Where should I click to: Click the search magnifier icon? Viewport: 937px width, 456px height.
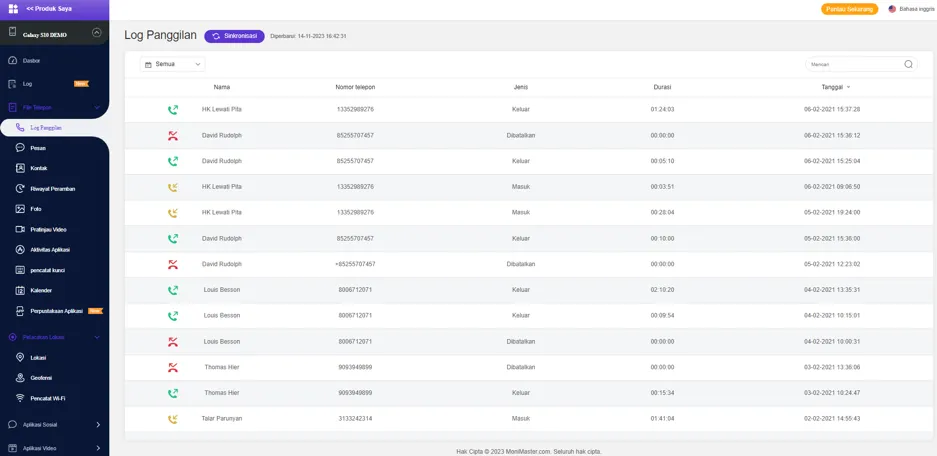908,64
